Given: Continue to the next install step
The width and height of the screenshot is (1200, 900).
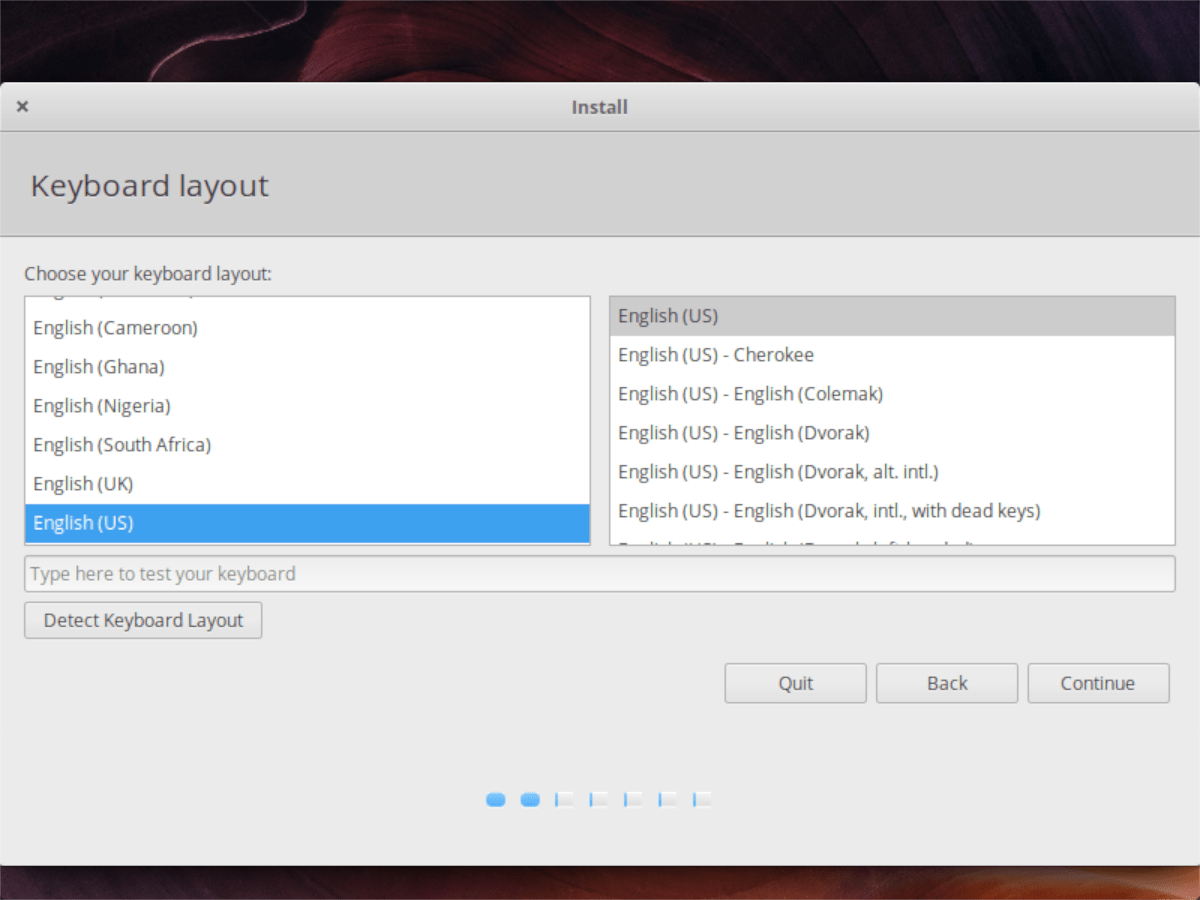Looking at the screenshot, I should click(x=1098, y=683).
